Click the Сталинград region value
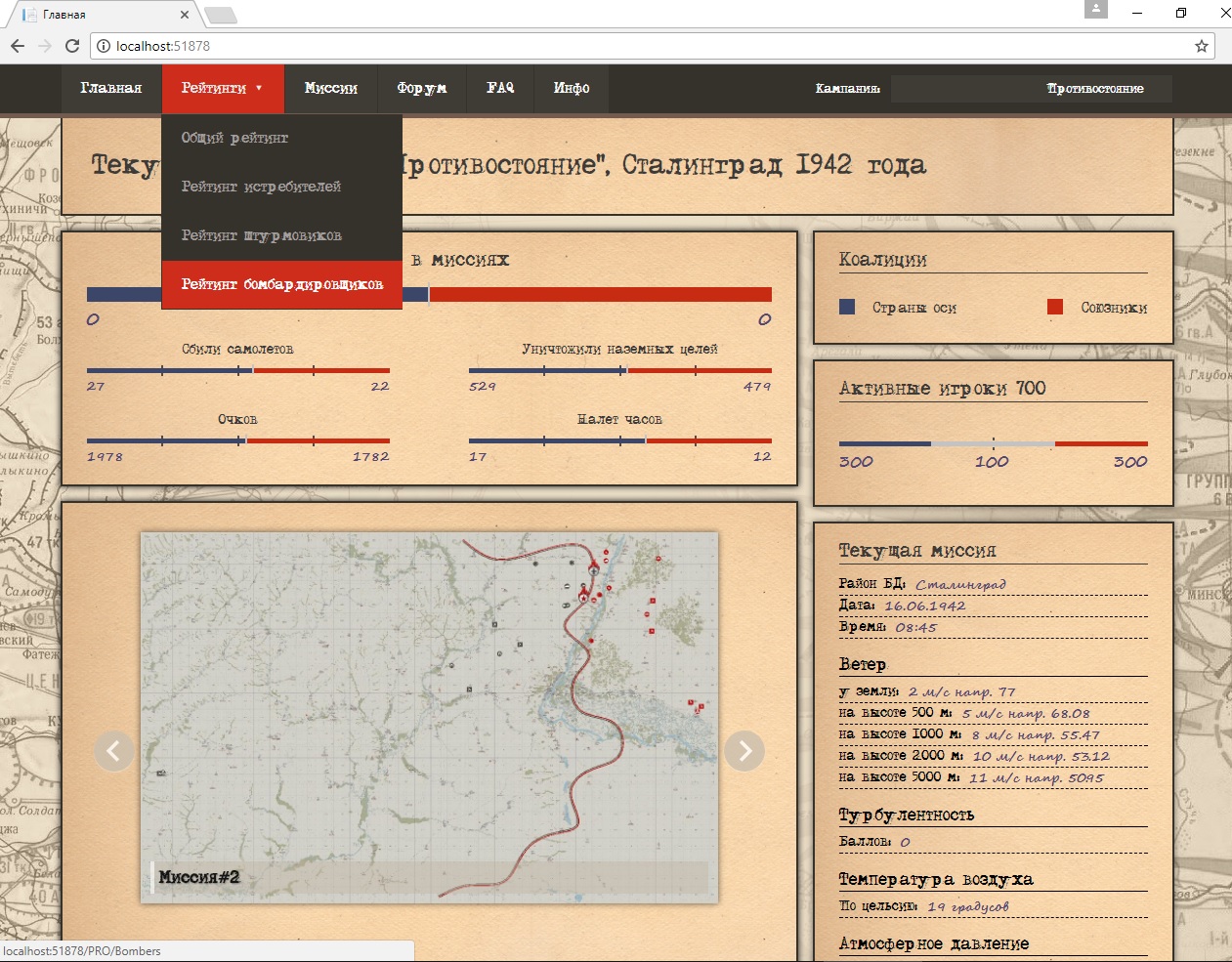 (961, 584)
